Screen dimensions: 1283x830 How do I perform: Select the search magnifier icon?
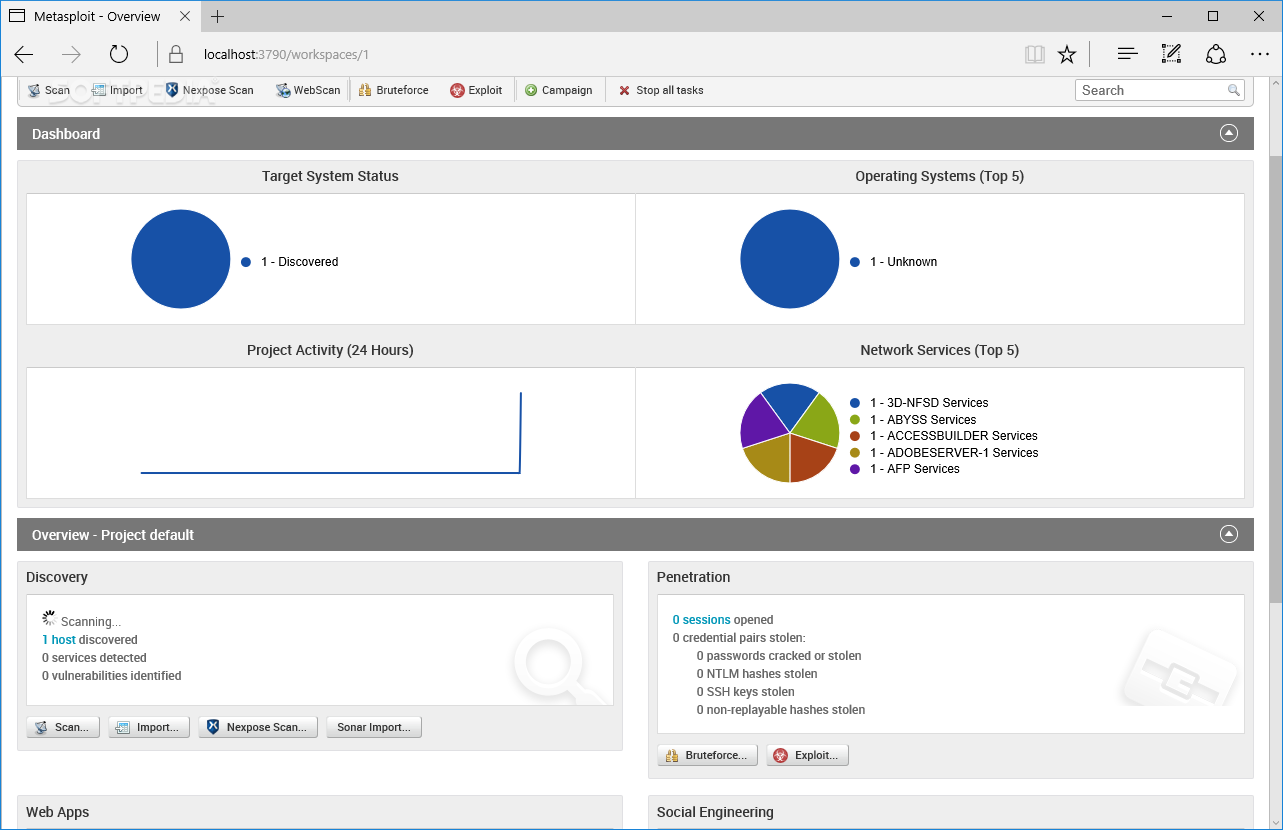pyautogui.click(x=1233, y=90)
